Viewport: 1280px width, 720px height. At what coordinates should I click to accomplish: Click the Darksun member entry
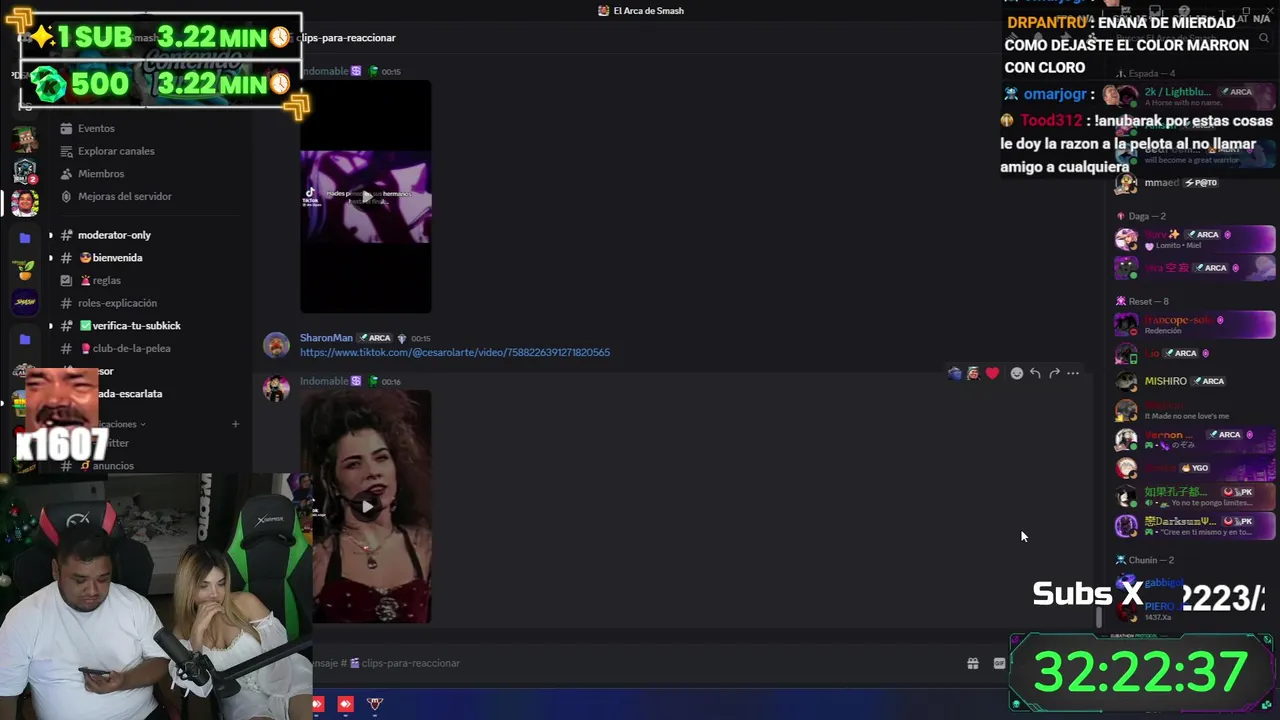[x=1194, y=526]
